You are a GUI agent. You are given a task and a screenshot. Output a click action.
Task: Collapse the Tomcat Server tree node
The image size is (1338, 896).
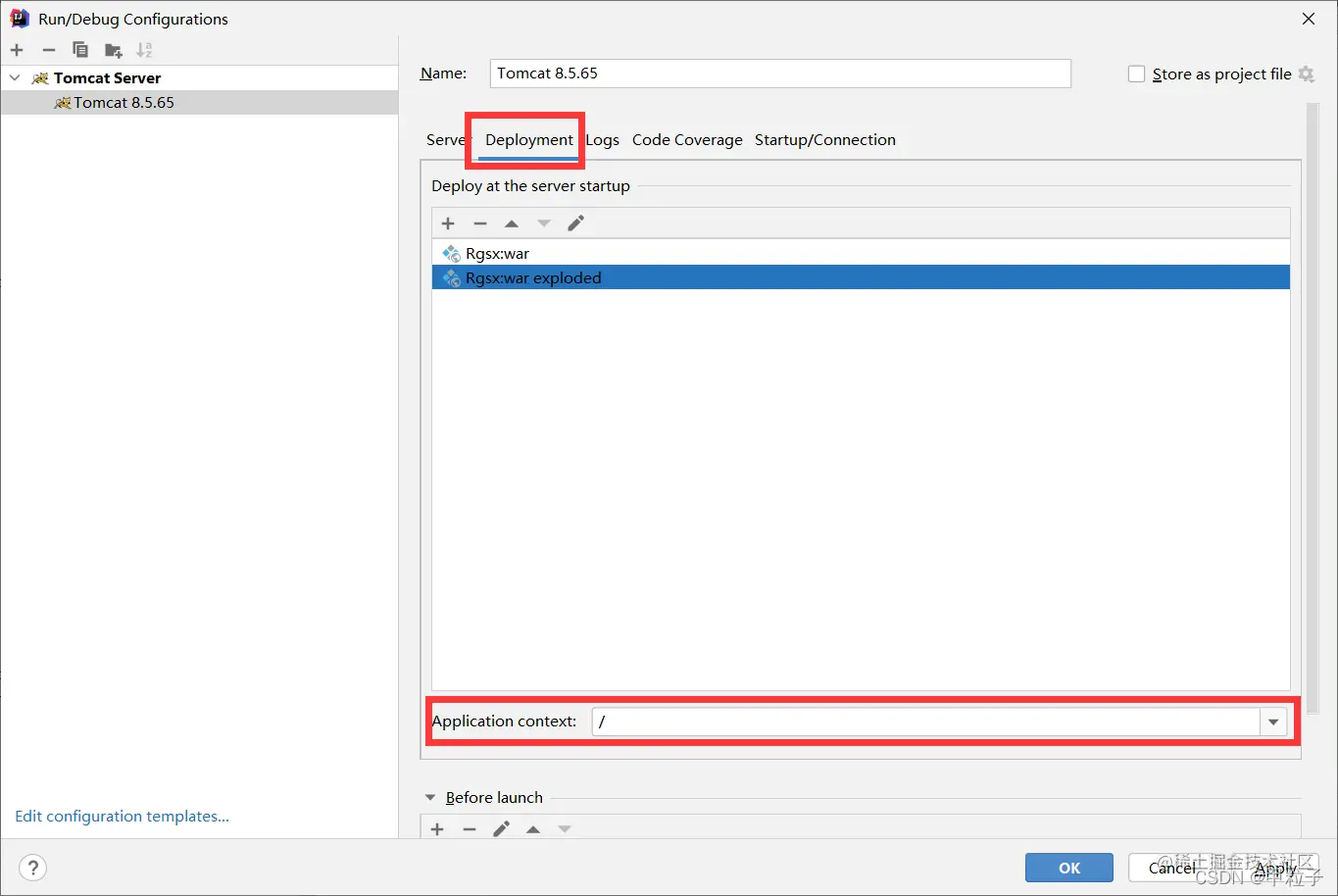(x=15, y=77)
